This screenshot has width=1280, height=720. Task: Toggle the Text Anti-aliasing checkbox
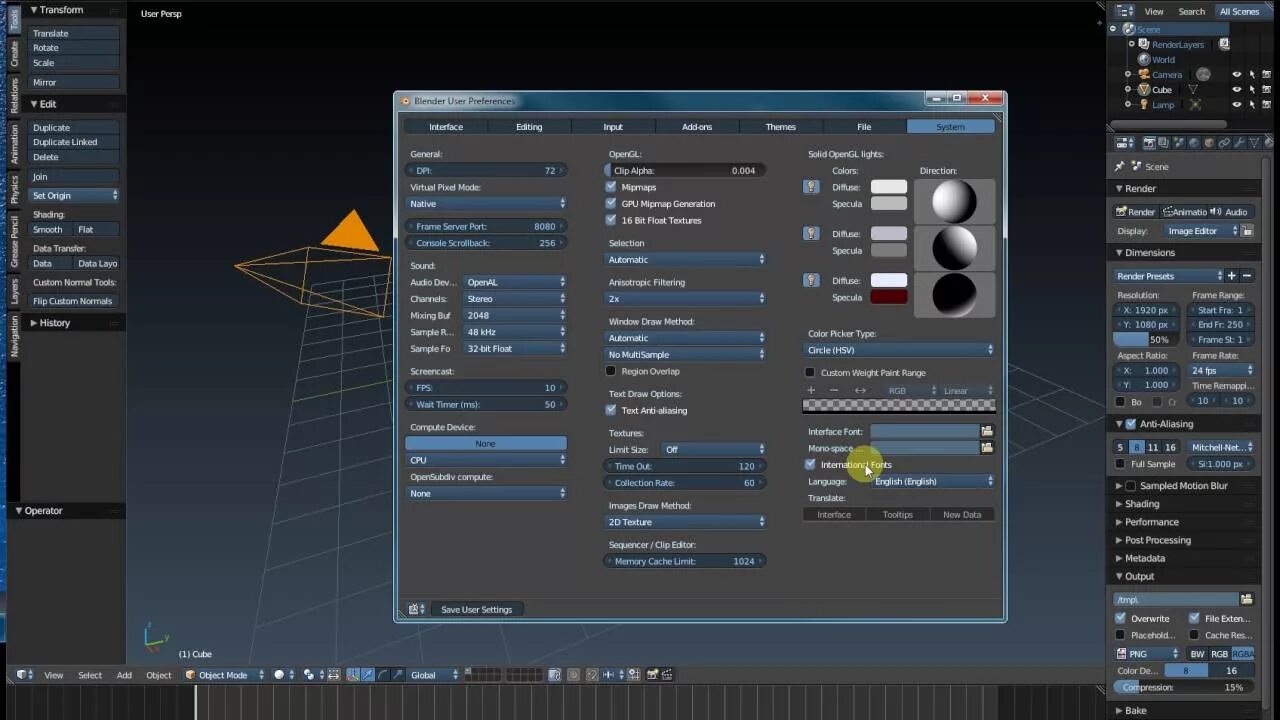[611, 410]
